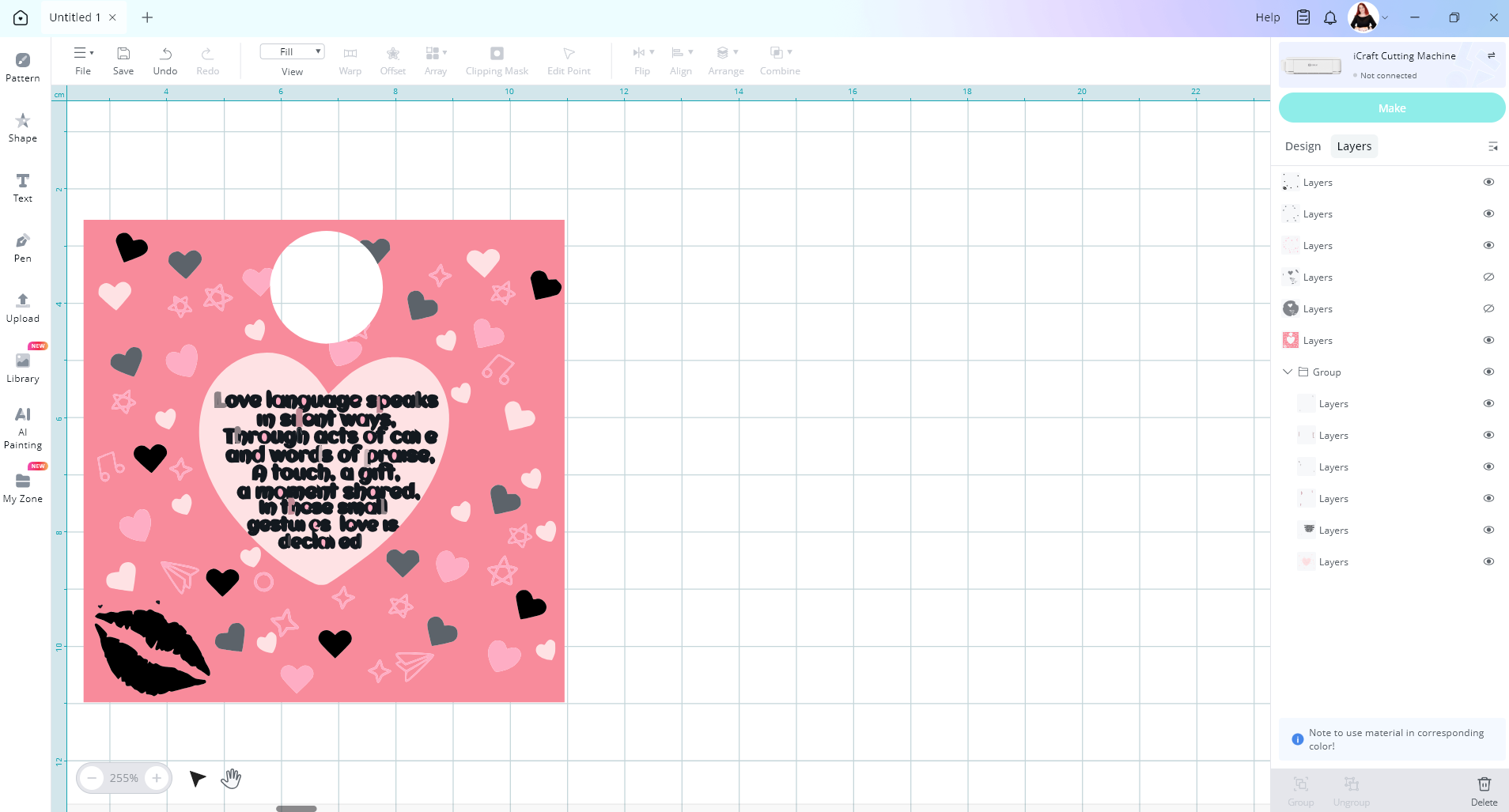Click the Make button
Image resolution: width=1509 pixels, height=812 pixels.
(x=1391, y=108)
